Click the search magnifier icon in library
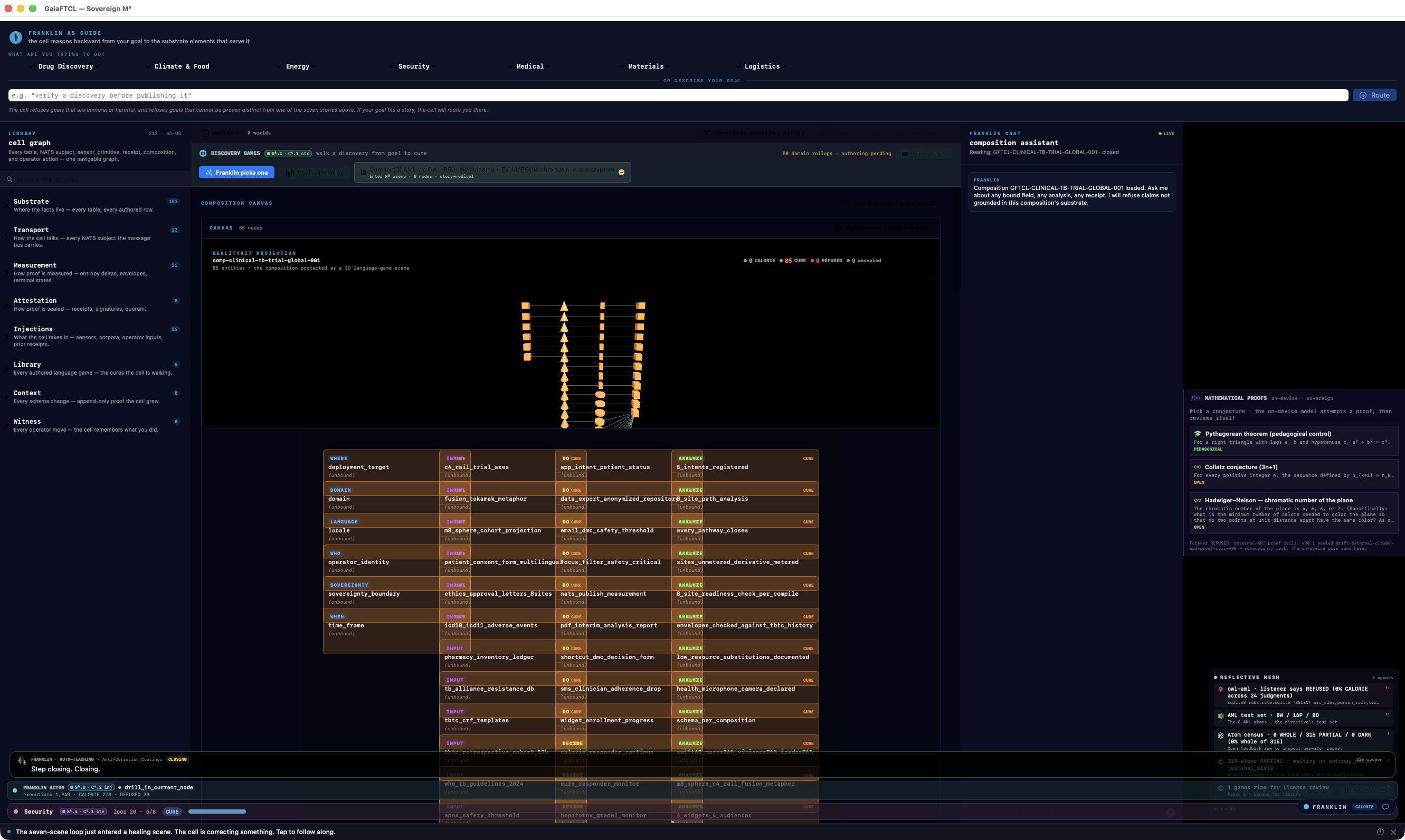 [10, 179]
